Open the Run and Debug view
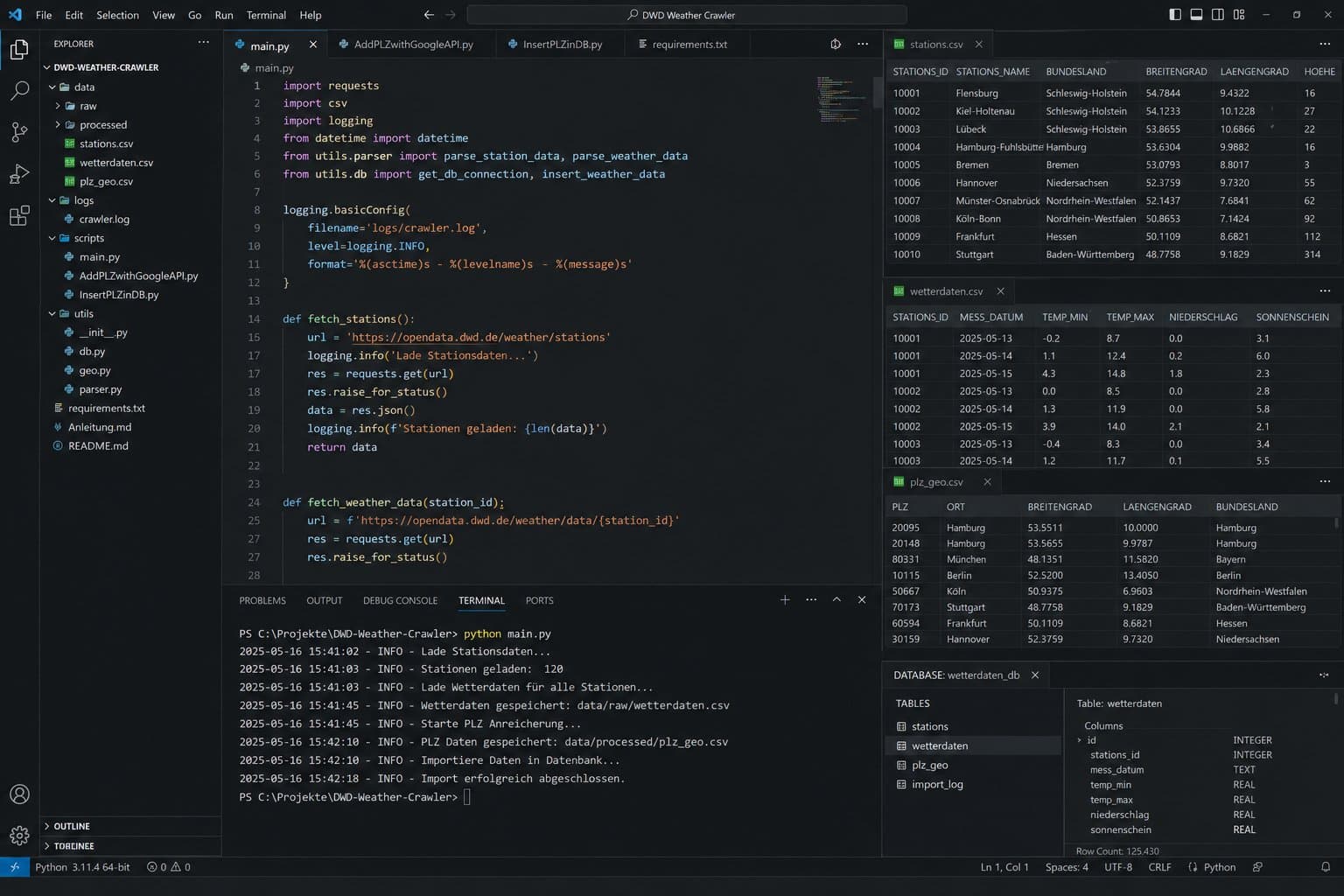 [x=19, y=174]
